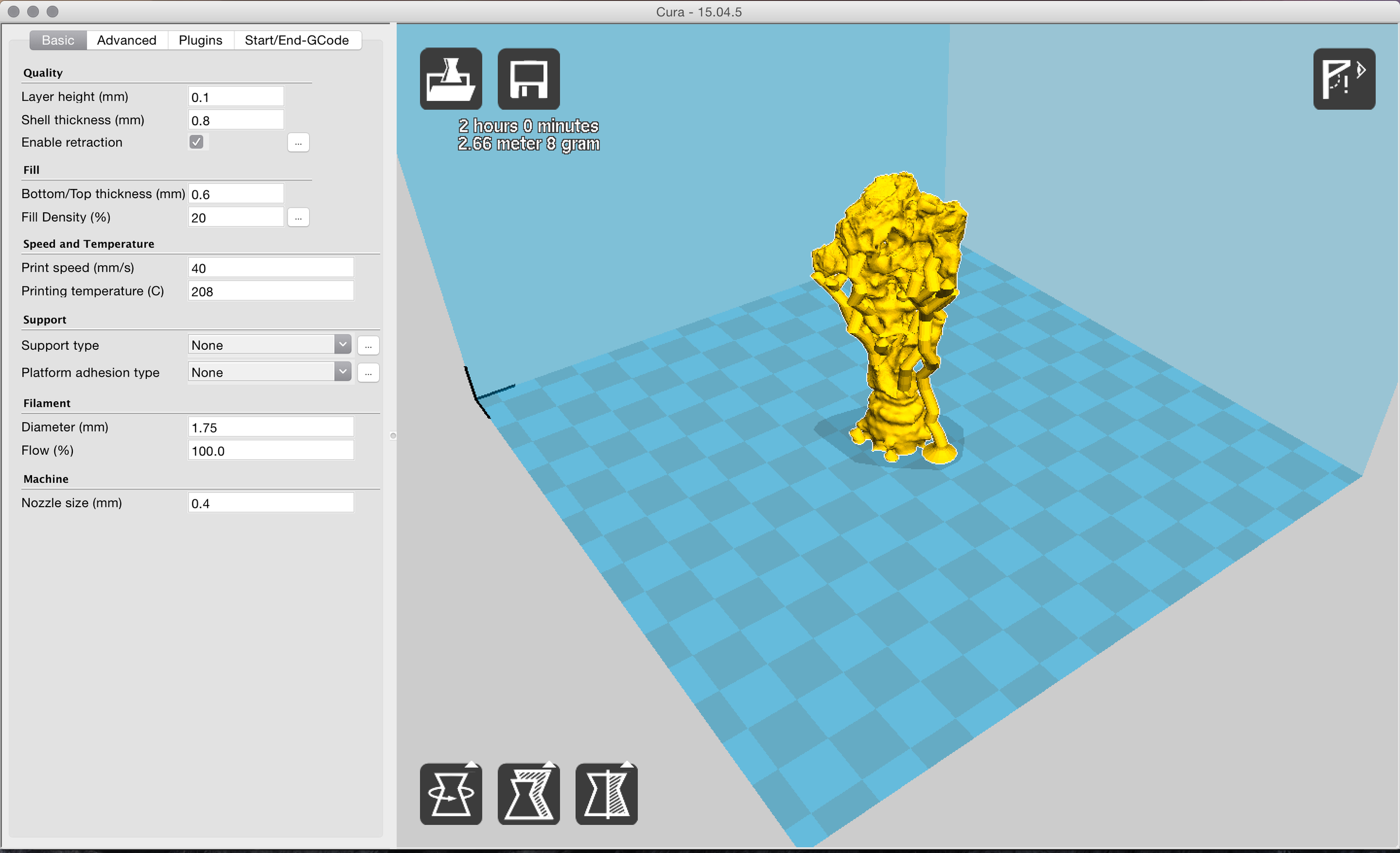Image resolution: width=1400 pixels, height=853 pixels.
Task: Open the View mode icon
Action: (x=1343, y=79)
